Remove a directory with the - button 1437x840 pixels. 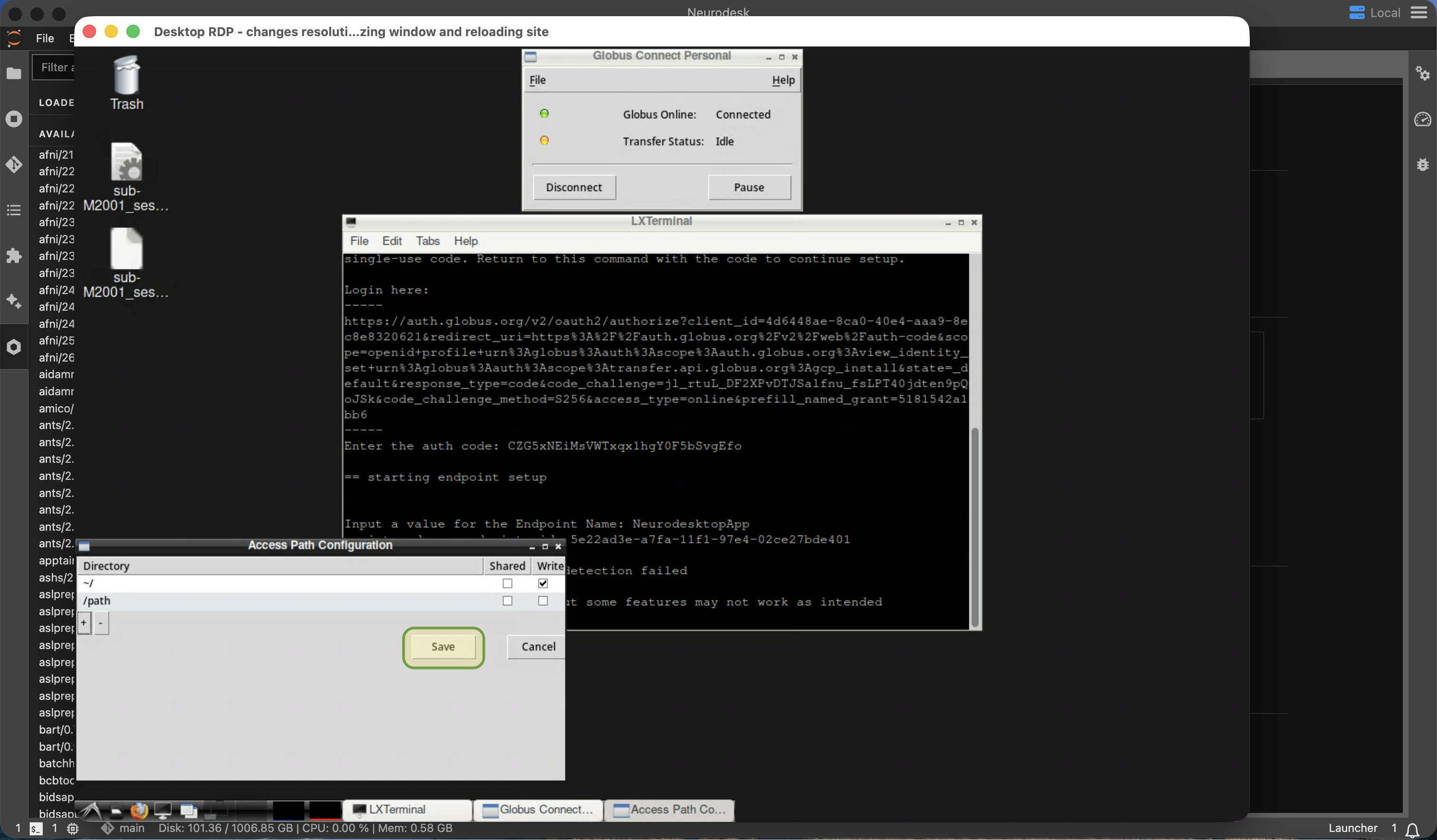101,623
